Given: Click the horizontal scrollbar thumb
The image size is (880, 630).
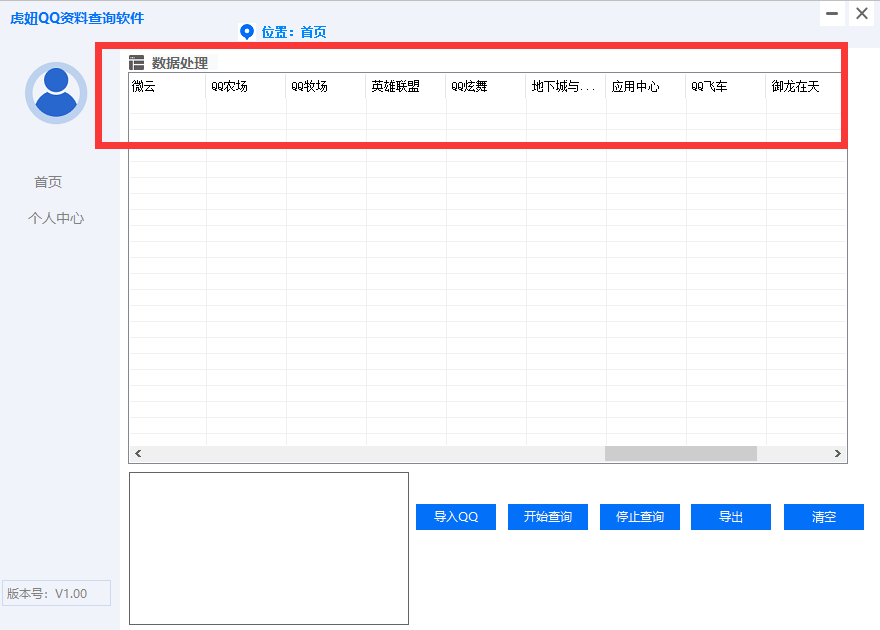Looking at the screenshot, I should point(681,453).
